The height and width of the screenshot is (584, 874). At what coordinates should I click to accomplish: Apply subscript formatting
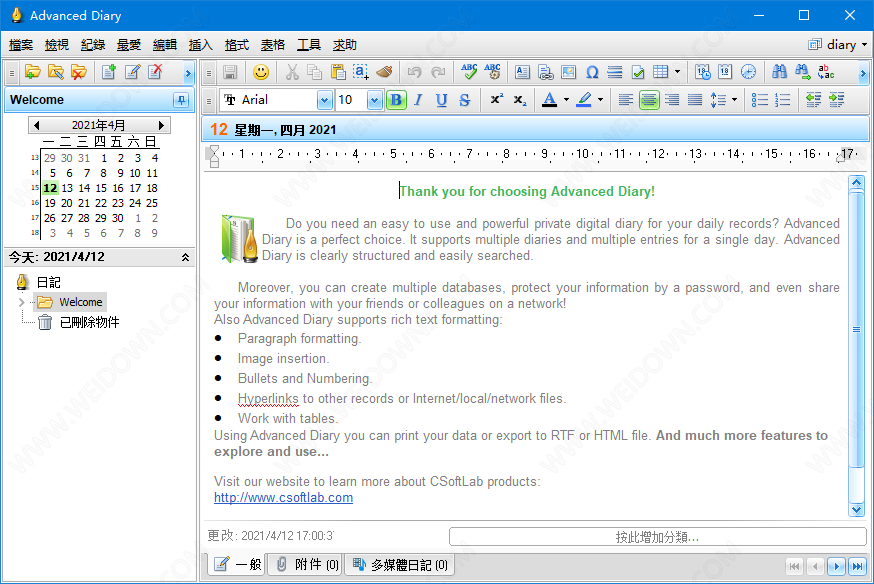coord(519,100)
